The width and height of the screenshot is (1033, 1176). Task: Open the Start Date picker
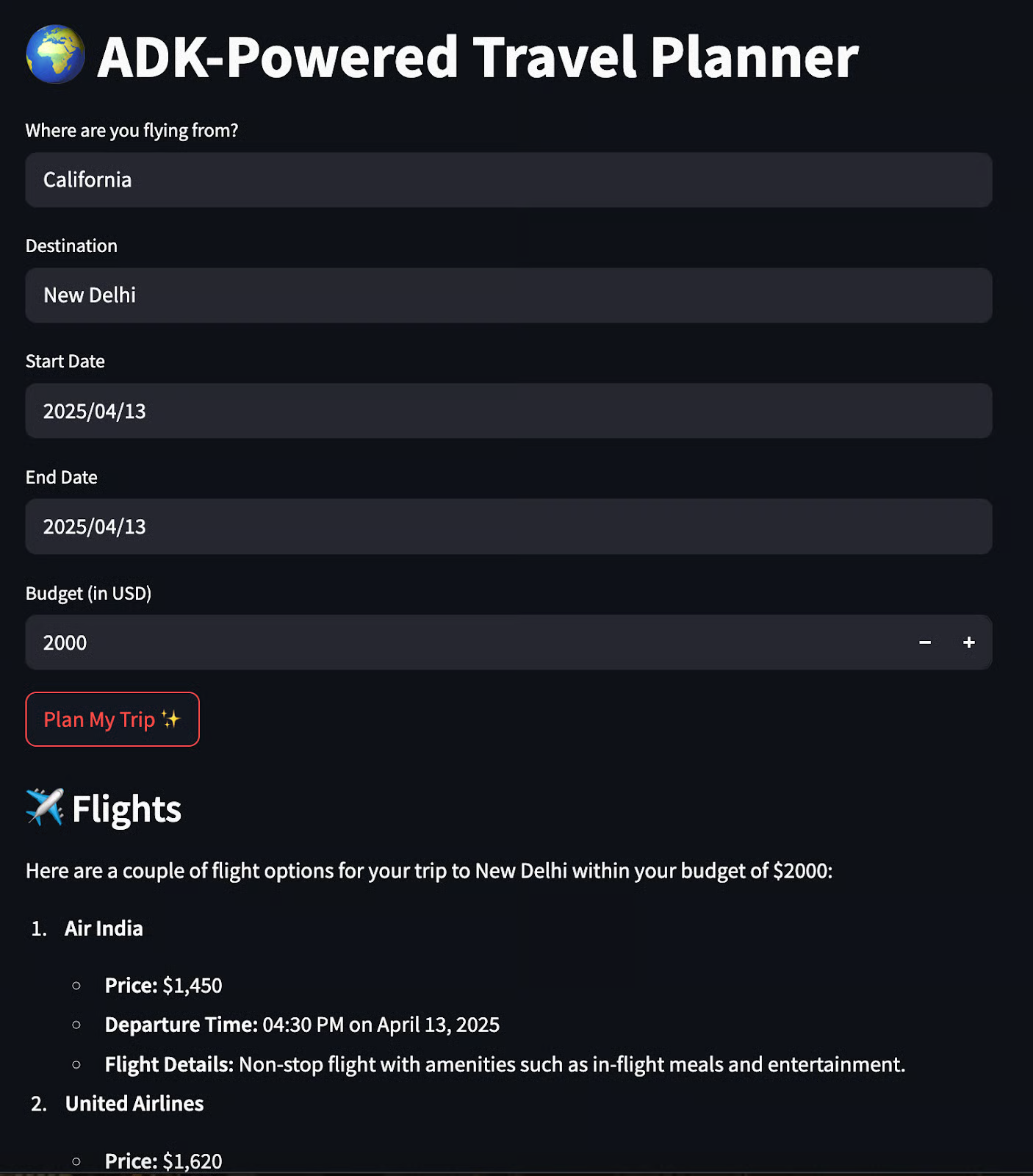click(508, 411)
